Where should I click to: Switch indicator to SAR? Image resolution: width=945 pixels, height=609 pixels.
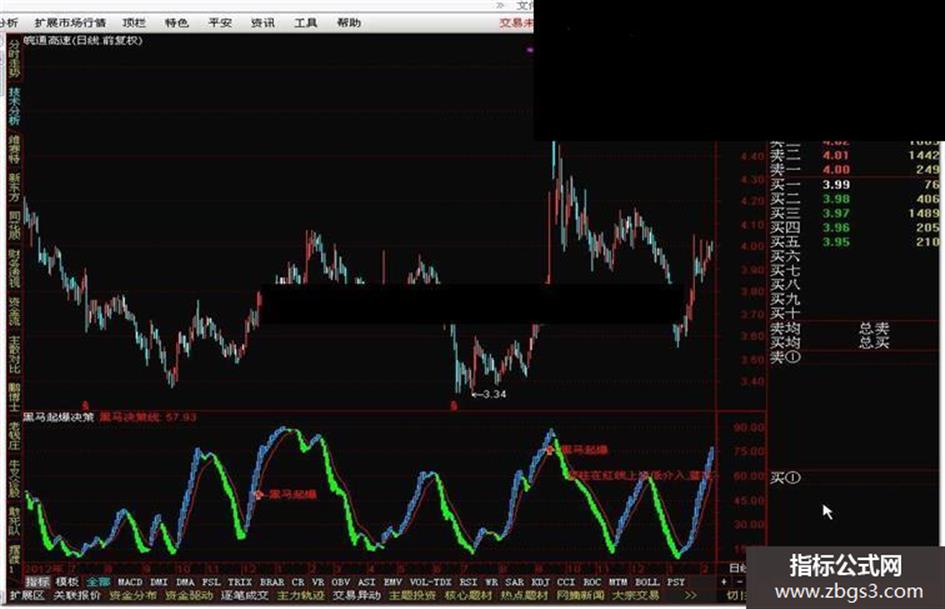click(514, 582)
